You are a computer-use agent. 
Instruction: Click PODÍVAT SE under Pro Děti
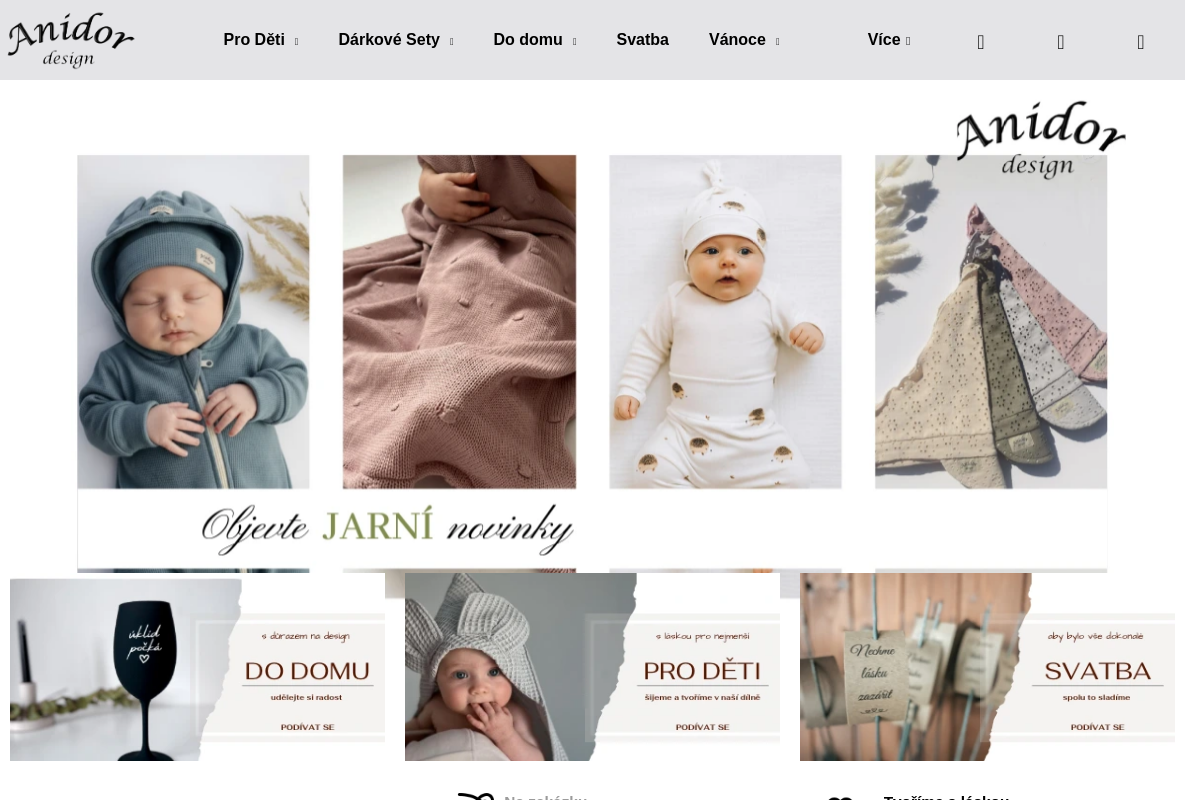click(702, 727)
